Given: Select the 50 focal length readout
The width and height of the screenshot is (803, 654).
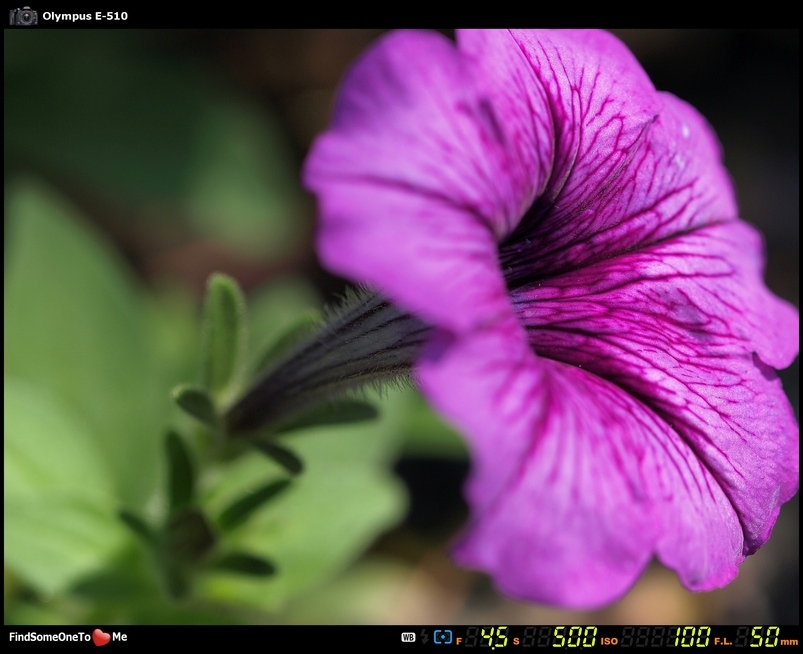Looking at the screenshot, I should [x=764, y=637].
